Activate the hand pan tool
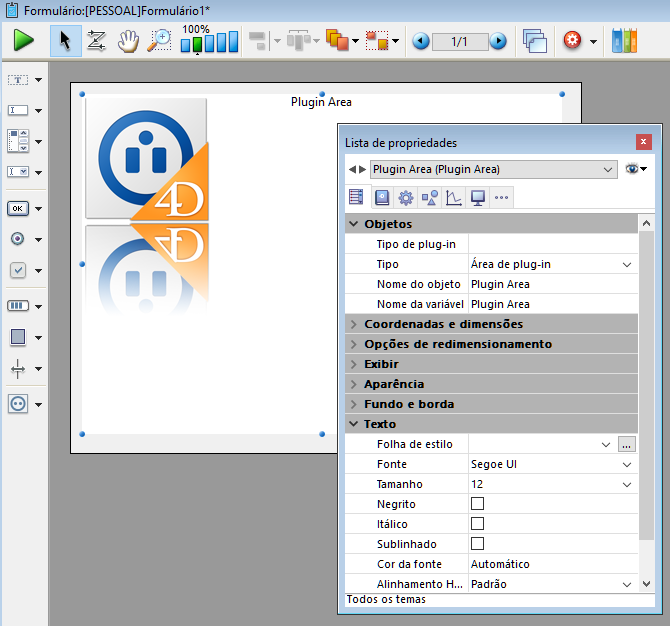Screen dimensions: 670x626 coord(128,41)
